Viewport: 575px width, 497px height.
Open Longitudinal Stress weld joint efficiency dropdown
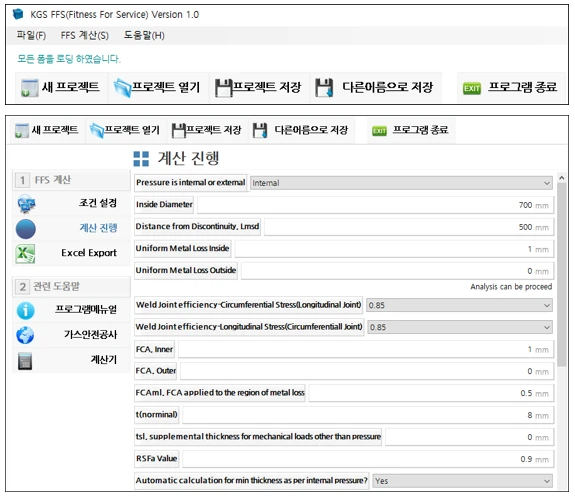click(x=460, y=327)
